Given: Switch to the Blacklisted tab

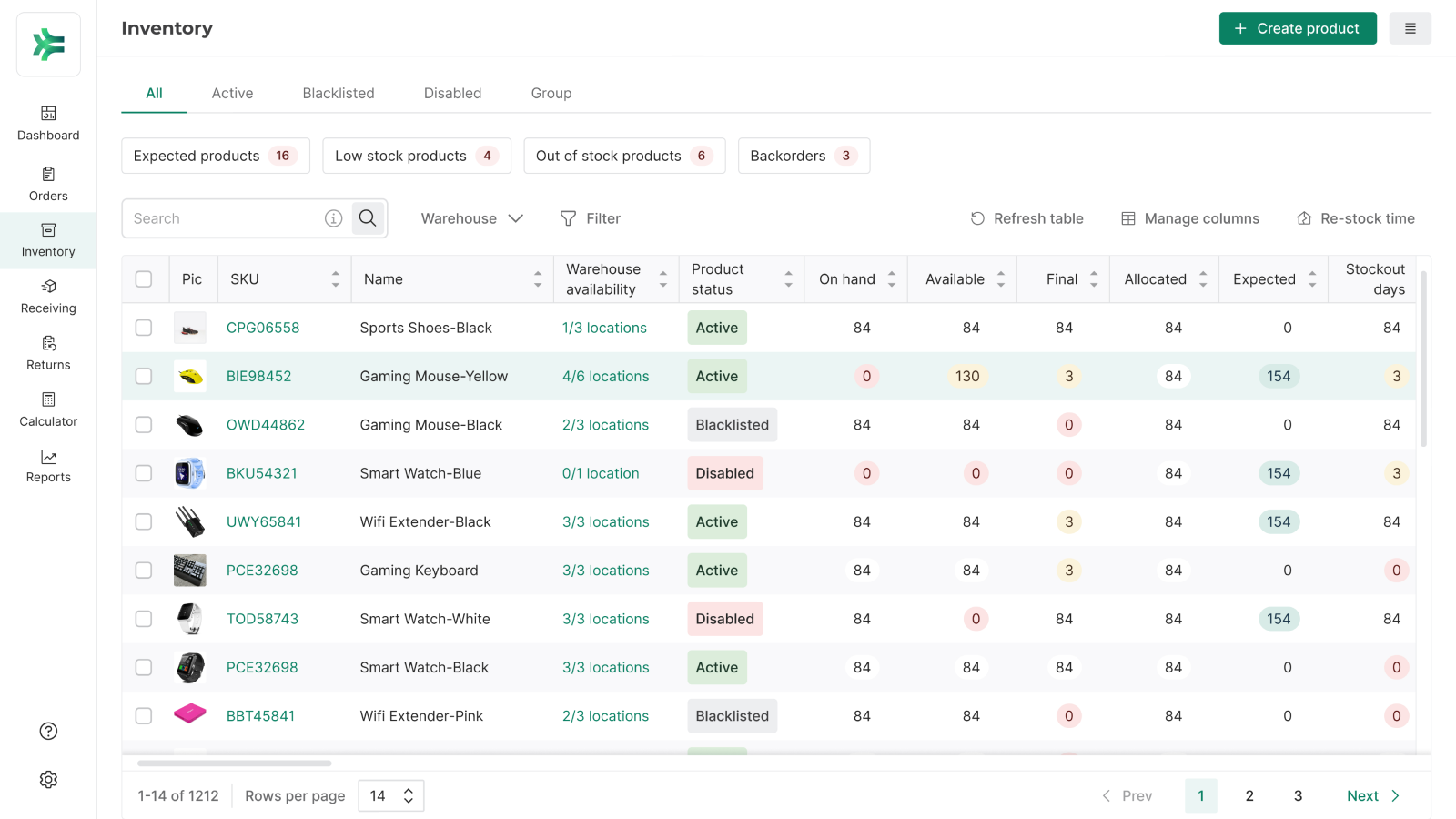Looking at the screenshot, I should coord(339,93).
